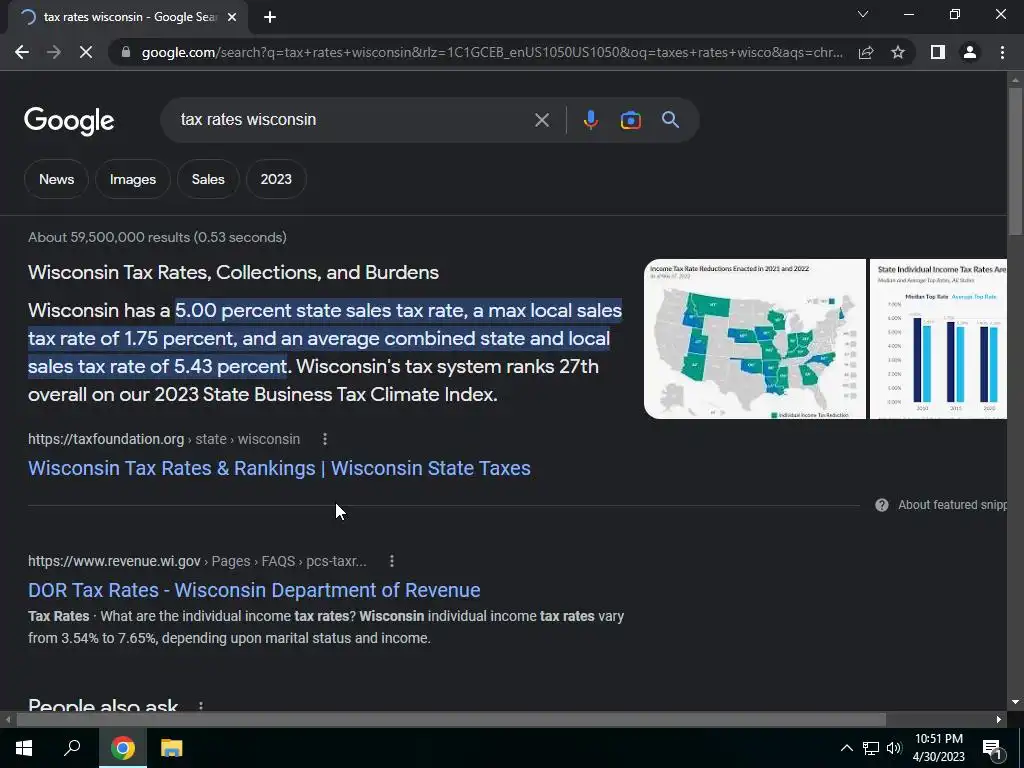Go back to the previous page

[22, 52]
